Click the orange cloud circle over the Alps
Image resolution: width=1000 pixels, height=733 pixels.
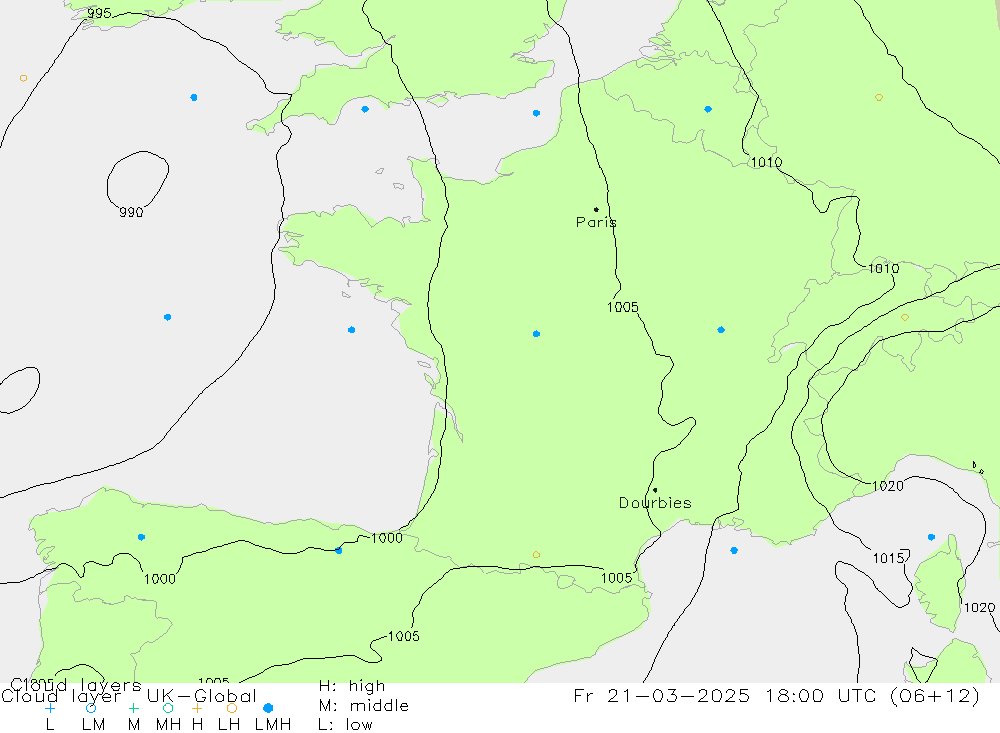tap(905, 317)
